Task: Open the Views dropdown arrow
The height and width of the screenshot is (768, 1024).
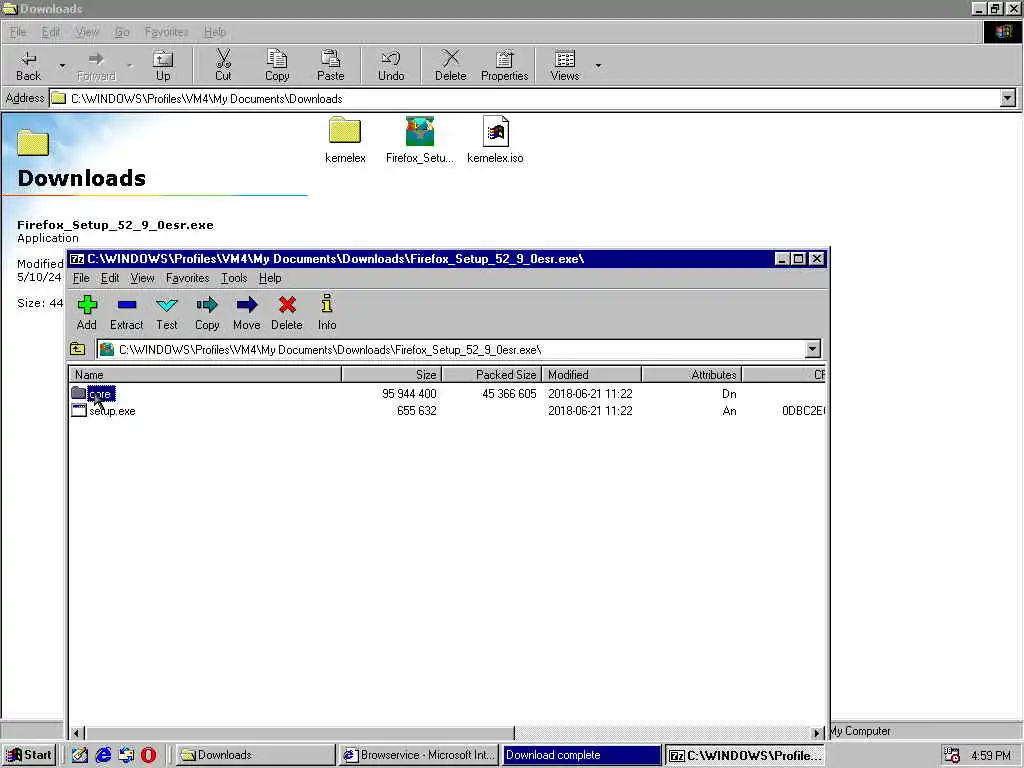Action: tap(598, 66)
